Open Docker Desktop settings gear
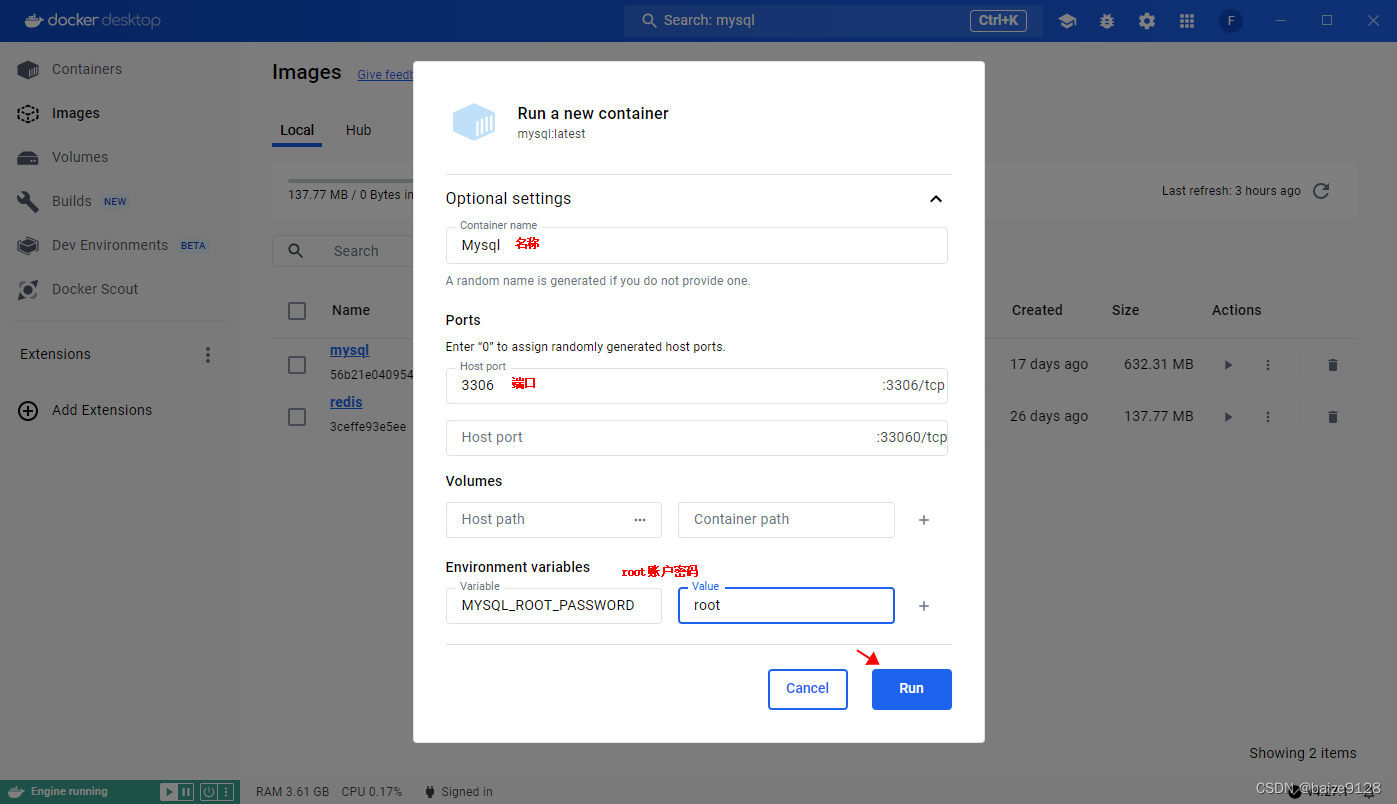This screenshot has width=1397, height=804. (x=1147, y=21)
